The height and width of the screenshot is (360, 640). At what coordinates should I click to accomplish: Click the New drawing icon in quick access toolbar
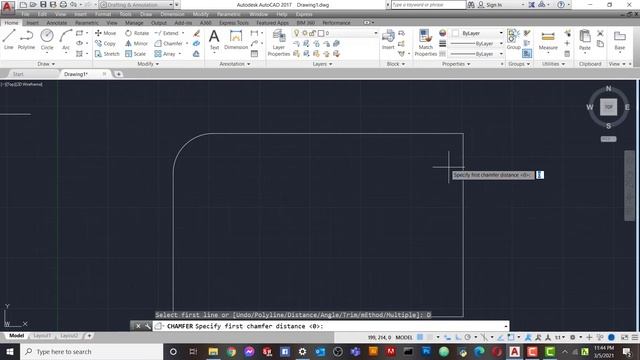click(x=23, y=5)
